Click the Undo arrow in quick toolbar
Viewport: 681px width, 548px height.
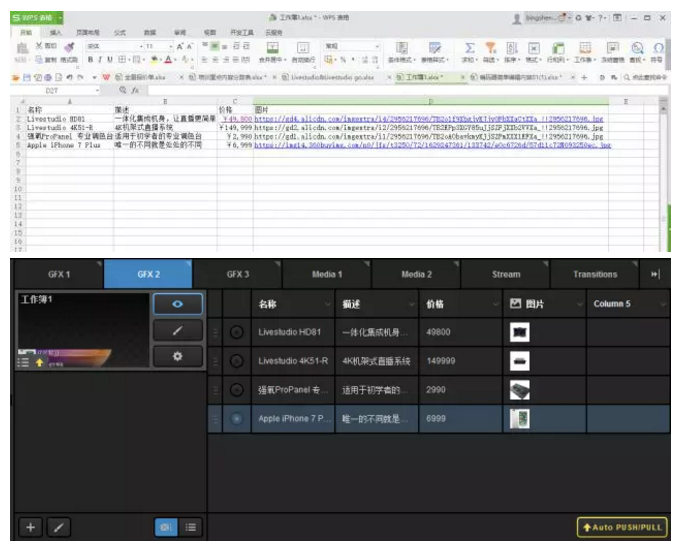point(69,77)
